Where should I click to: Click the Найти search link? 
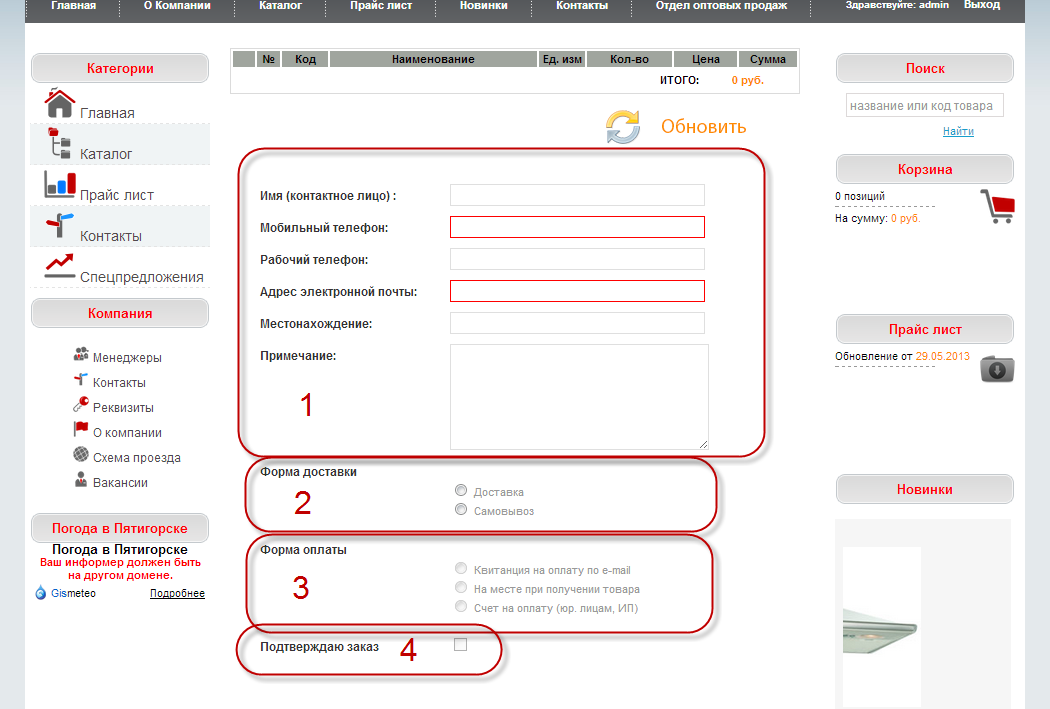coord(958,131)
